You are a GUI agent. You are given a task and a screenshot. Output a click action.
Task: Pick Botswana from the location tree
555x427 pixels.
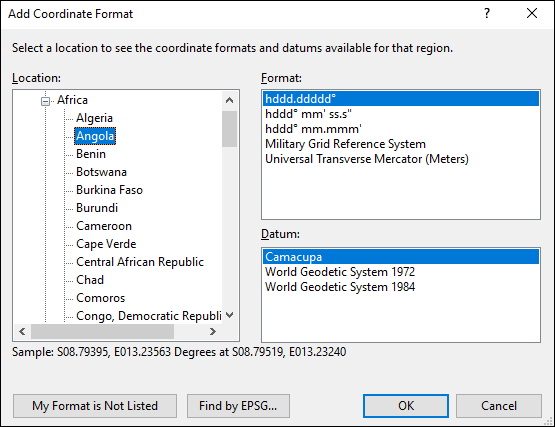tap(101, 172)
